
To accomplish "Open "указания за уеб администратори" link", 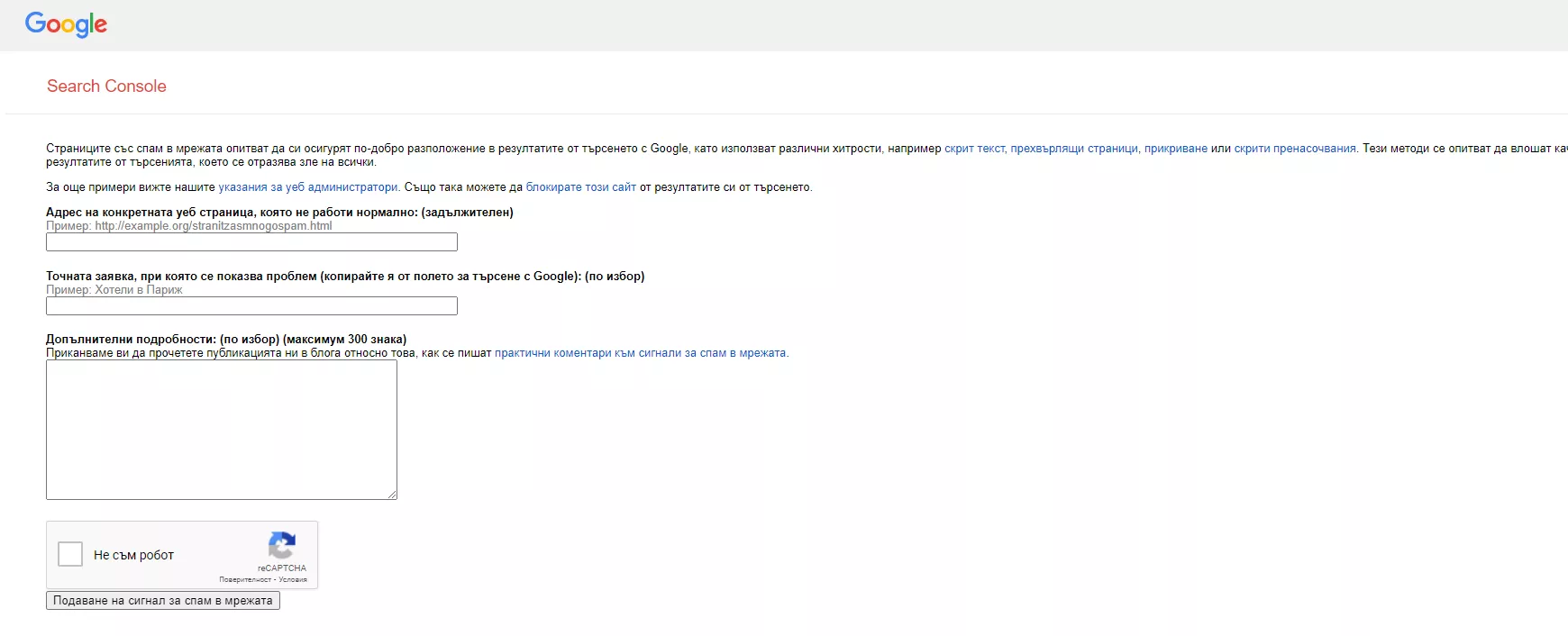I will click(308, 187).
